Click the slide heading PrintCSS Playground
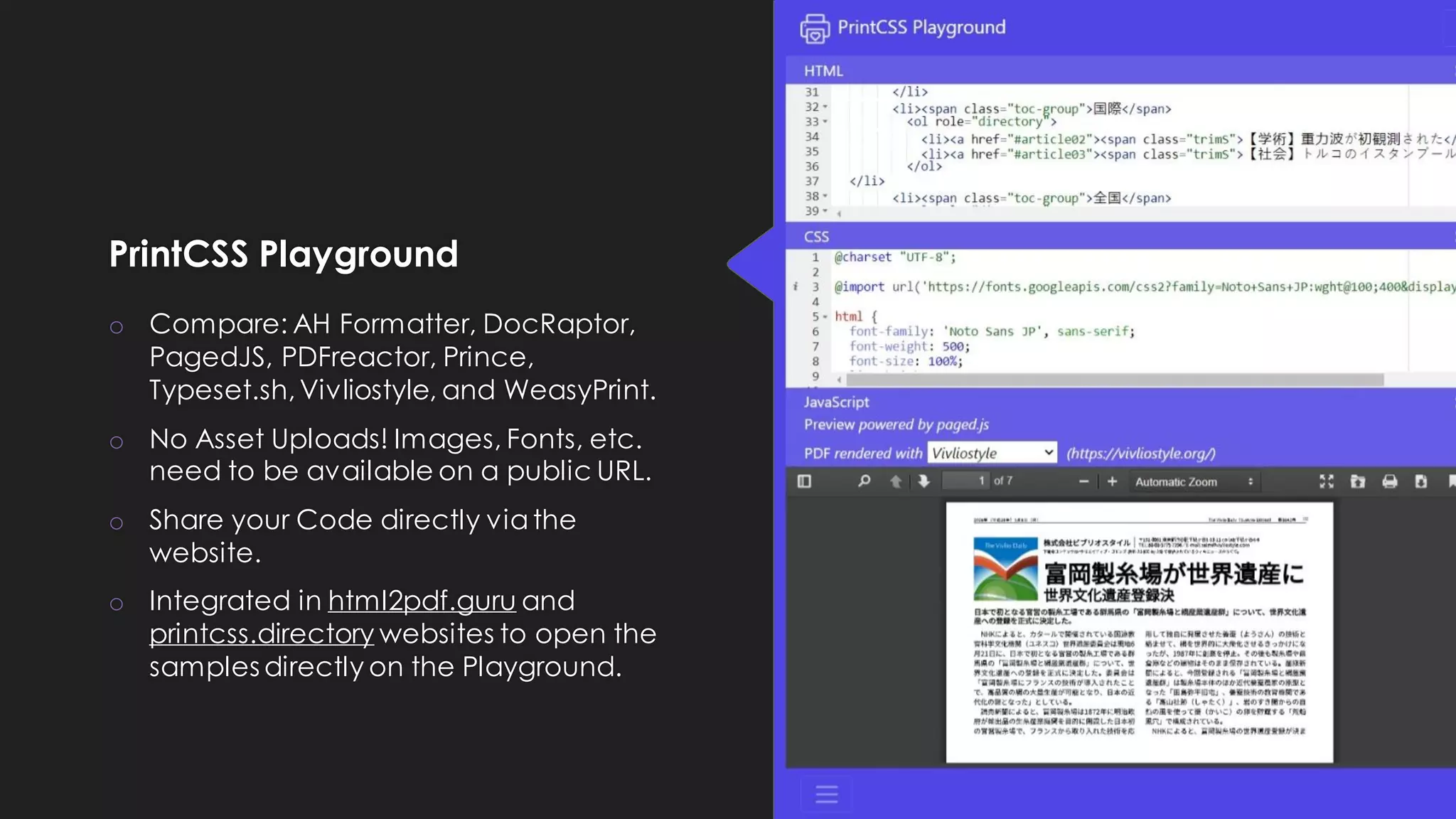 click(284, 255)
